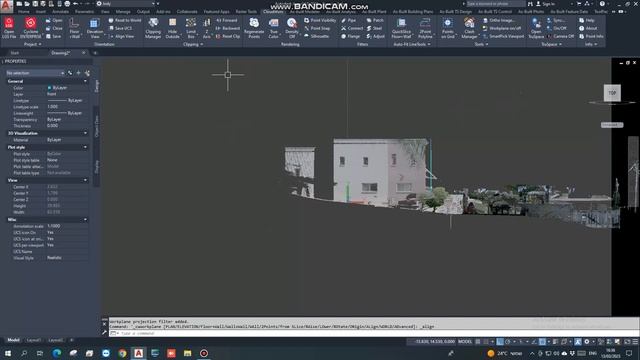Click the MODEL button in status bar
This screenshot has height=360, width=640.
pos(465,342)
